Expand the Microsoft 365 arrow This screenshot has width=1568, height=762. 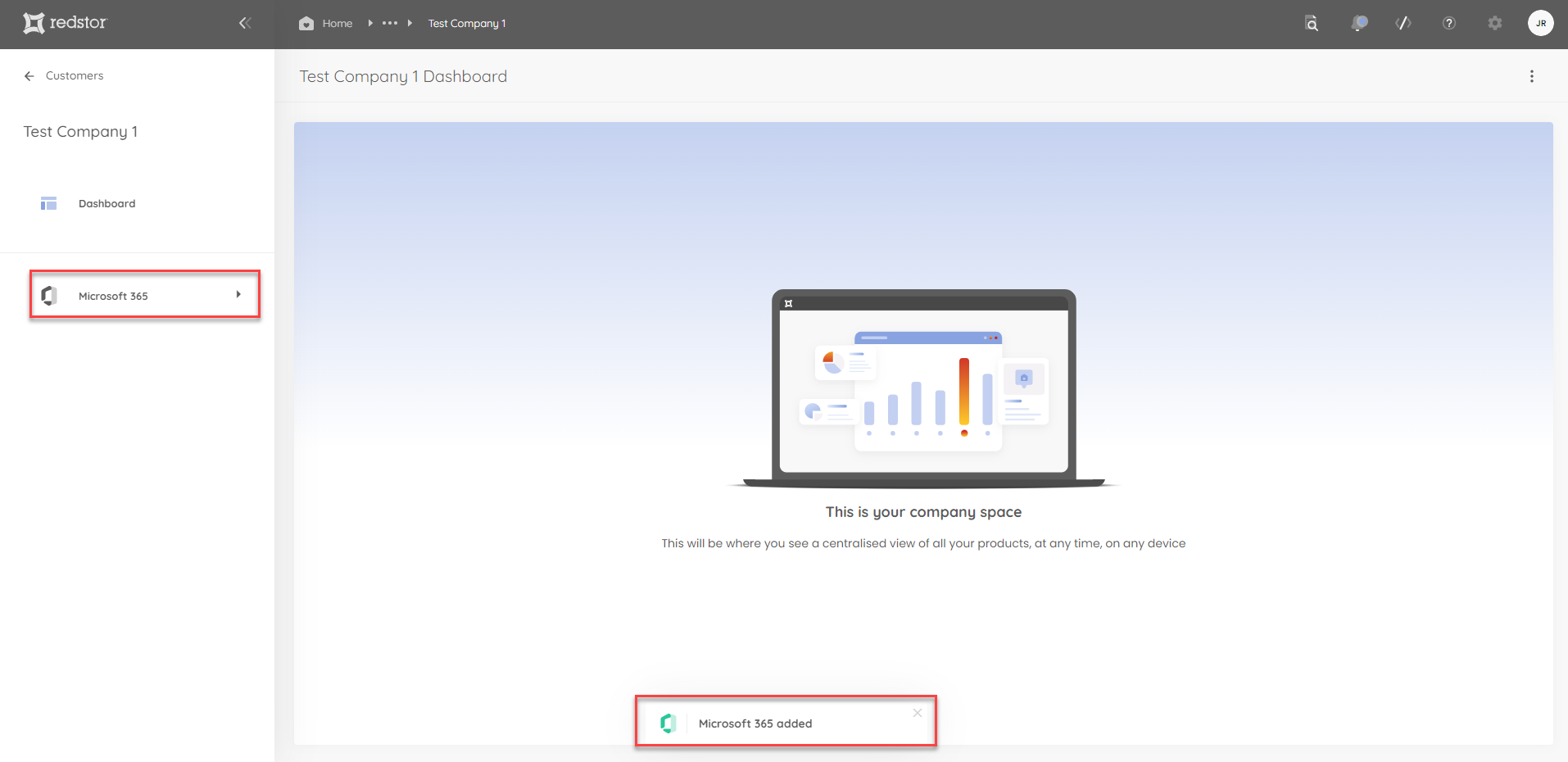click(238, 294)
